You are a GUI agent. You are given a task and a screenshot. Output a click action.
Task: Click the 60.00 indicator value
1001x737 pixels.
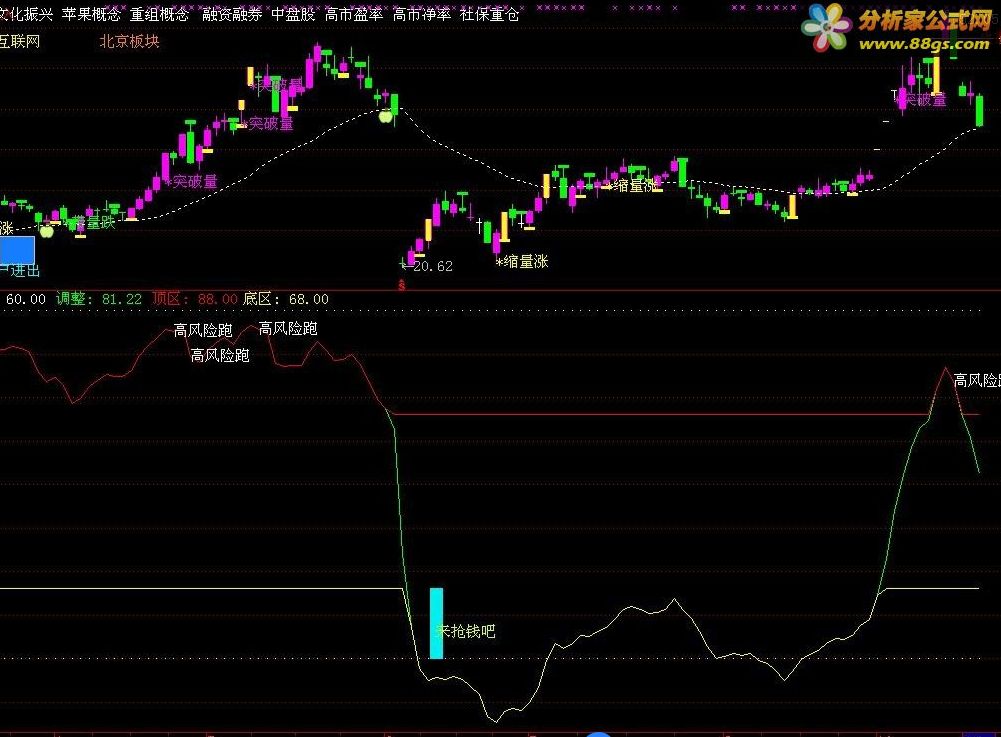pyautogui.click(x=26, y=299)
